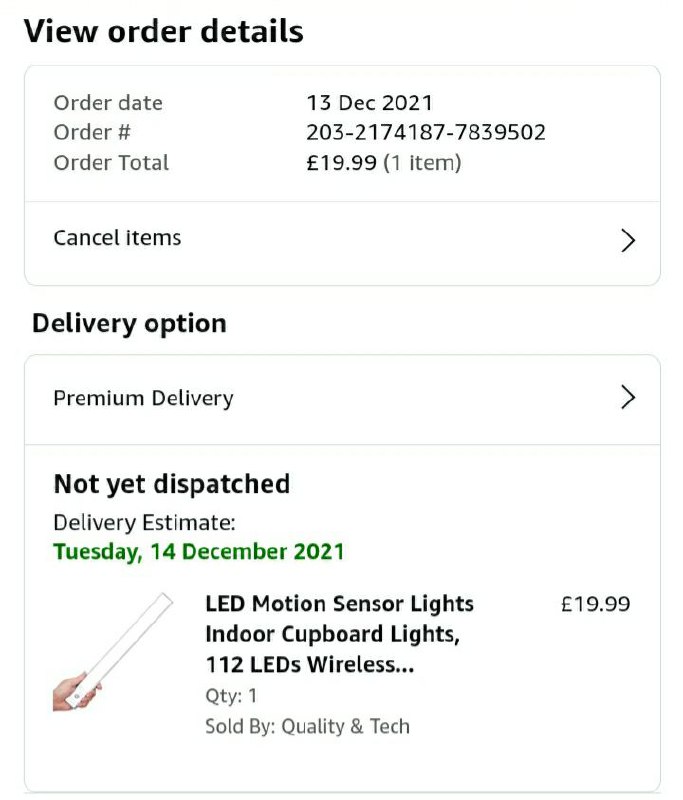
Task: Tap the Delivery option section heading
Action: click(129, 324)
